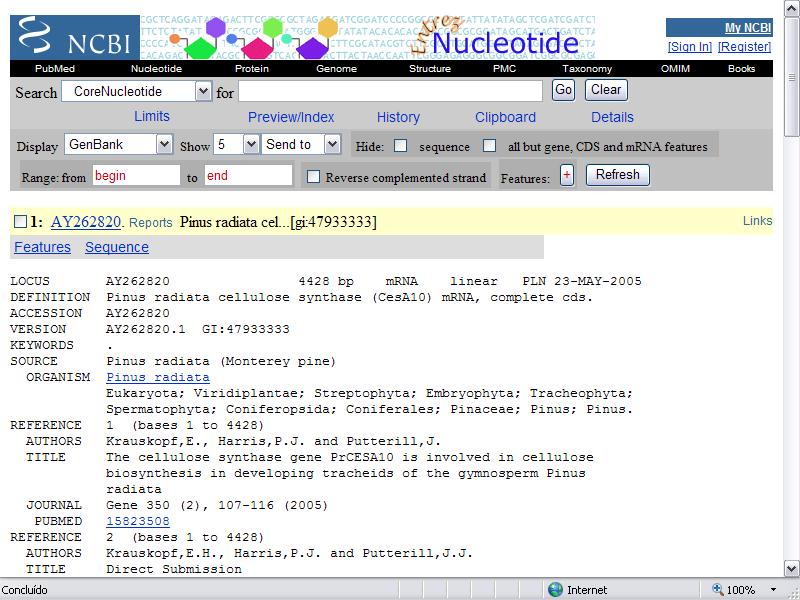Viewport: 800px width, 600px height.
Task: Switch to the Limits tab
Action: click(x=152, y=116)
